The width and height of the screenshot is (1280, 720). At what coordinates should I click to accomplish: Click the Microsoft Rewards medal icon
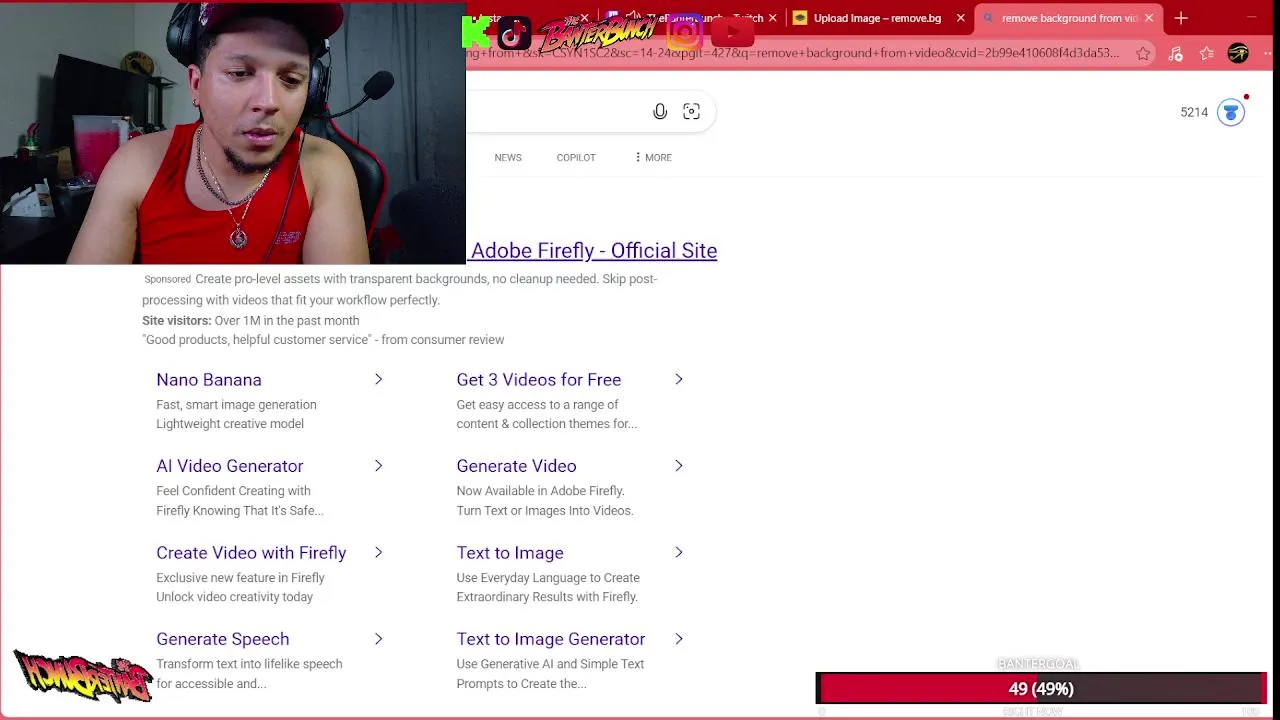(1231, 113)
